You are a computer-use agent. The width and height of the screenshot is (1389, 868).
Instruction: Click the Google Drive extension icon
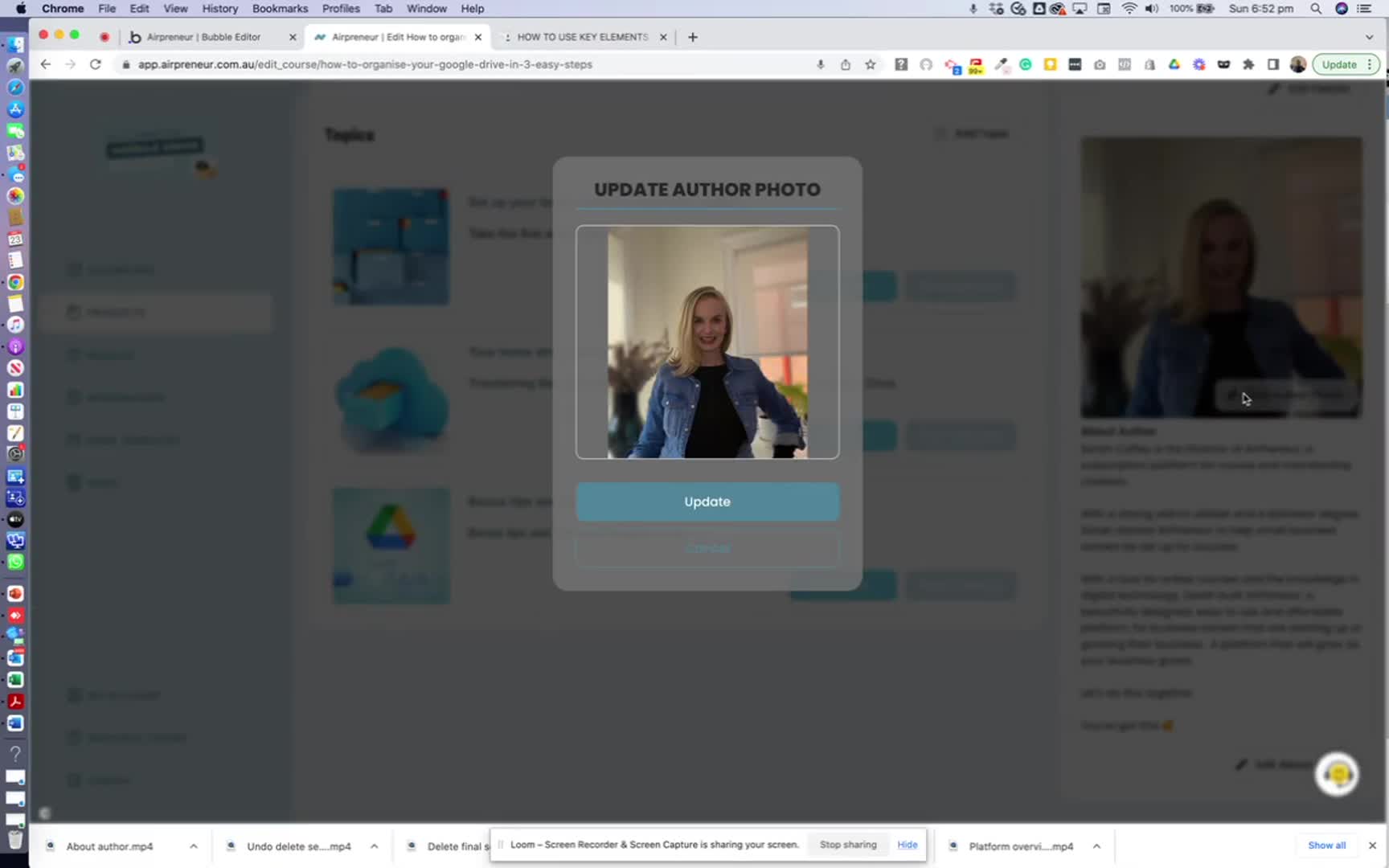click(1174, 64)
